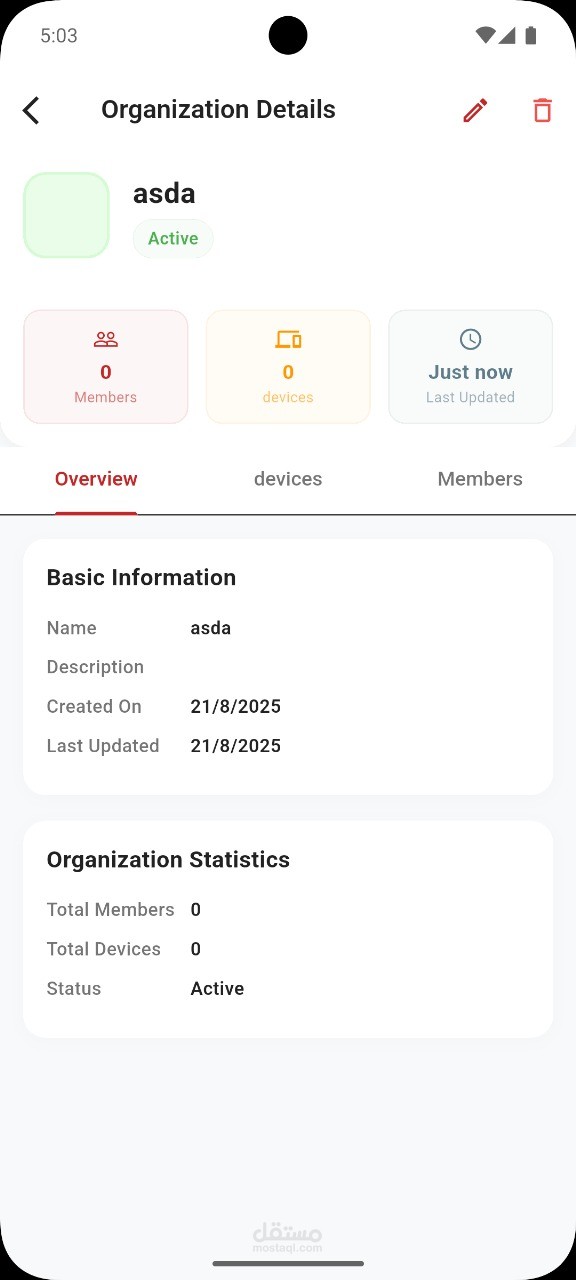Tap the battery icon in status bar
Viewport: 576px width, 1280px height.
click(531, 36)
